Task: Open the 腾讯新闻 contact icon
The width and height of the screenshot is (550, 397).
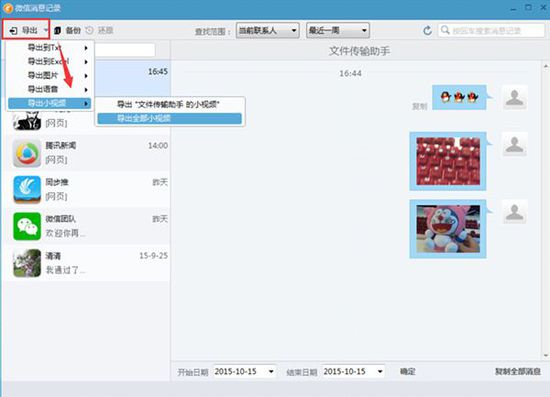Action: [x=27, y=153]
